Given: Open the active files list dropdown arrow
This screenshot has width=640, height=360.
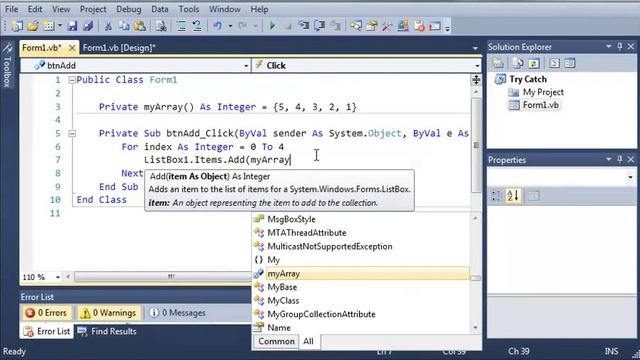Looking at the screenshot, I should [475, 48].
